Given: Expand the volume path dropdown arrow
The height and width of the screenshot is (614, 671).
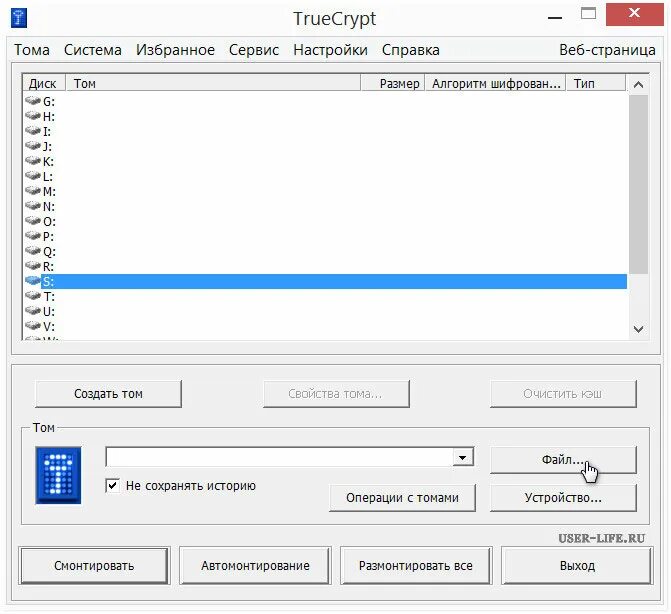Looking at the screenshot, I should click(x=463, y=457).
